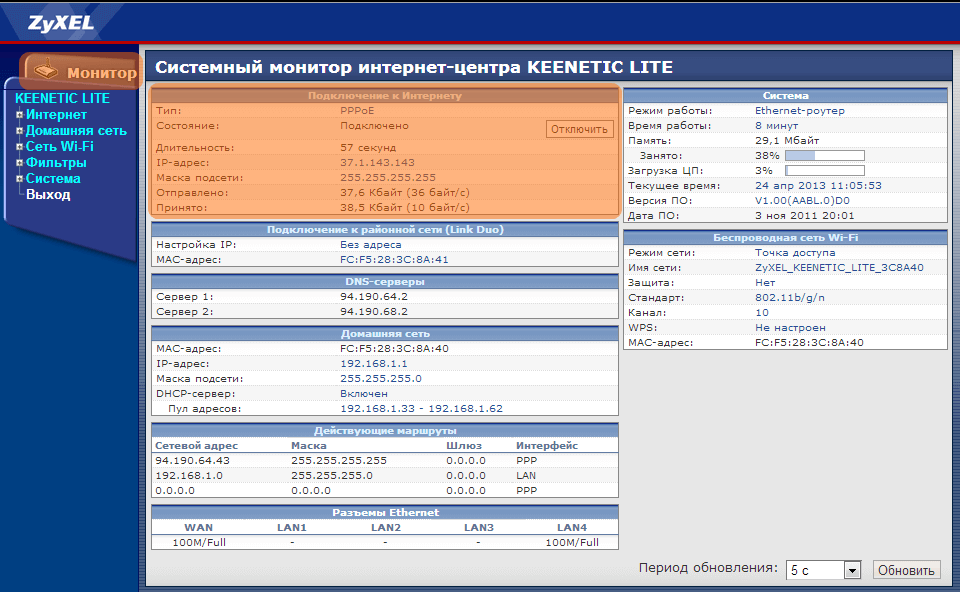Click the IP address 37.1.143.143 value
Image resolution: width=960 pixels, height=592 pixels.
[377, 162]
